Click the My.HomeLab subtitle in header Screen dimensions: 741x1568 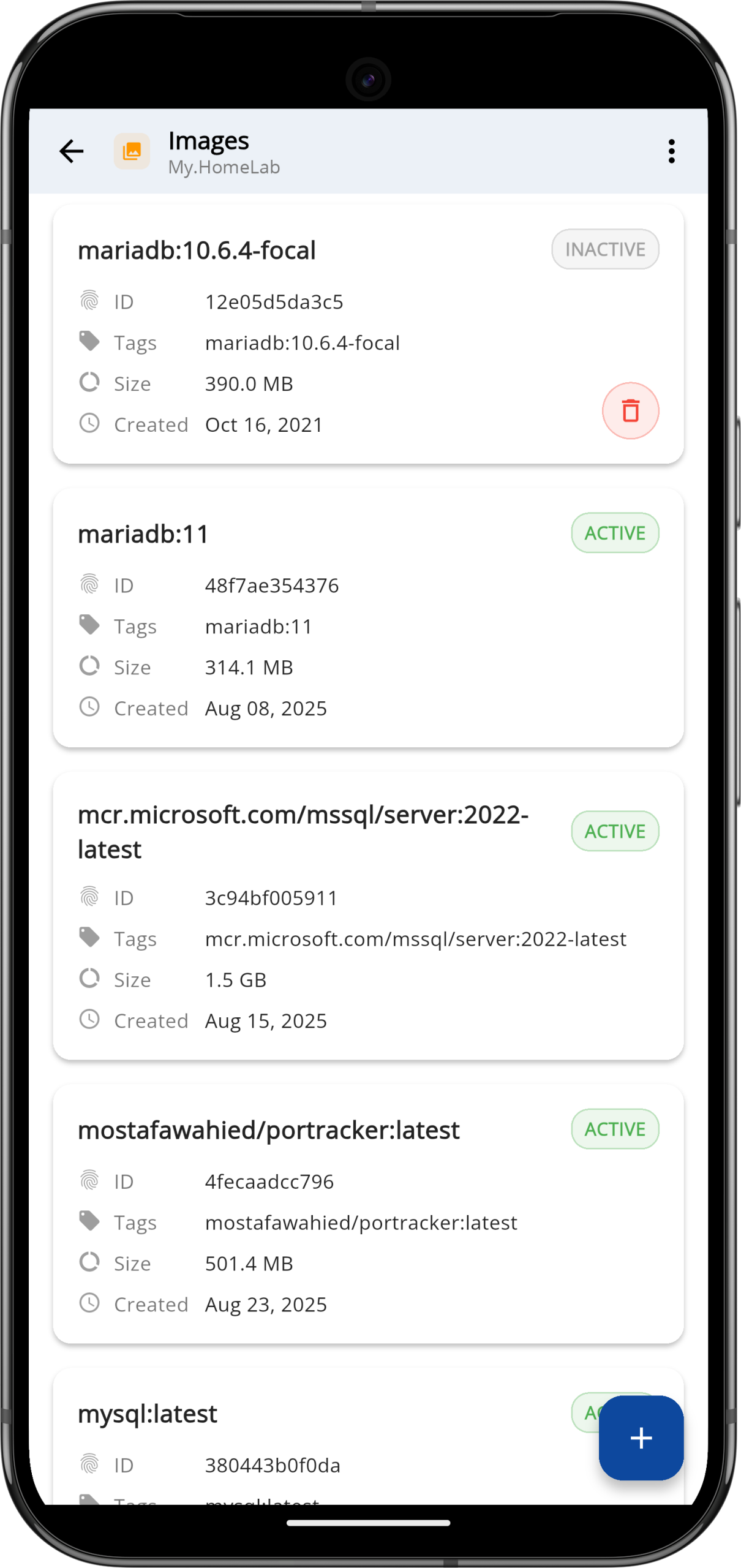(224, 167)
